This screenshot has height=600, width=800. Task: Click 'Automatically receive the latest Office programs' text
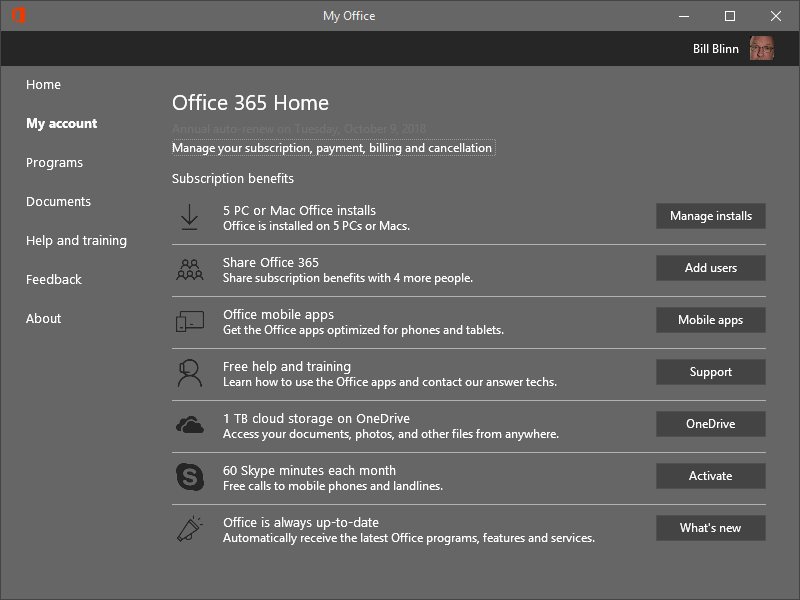click(409, 538)
